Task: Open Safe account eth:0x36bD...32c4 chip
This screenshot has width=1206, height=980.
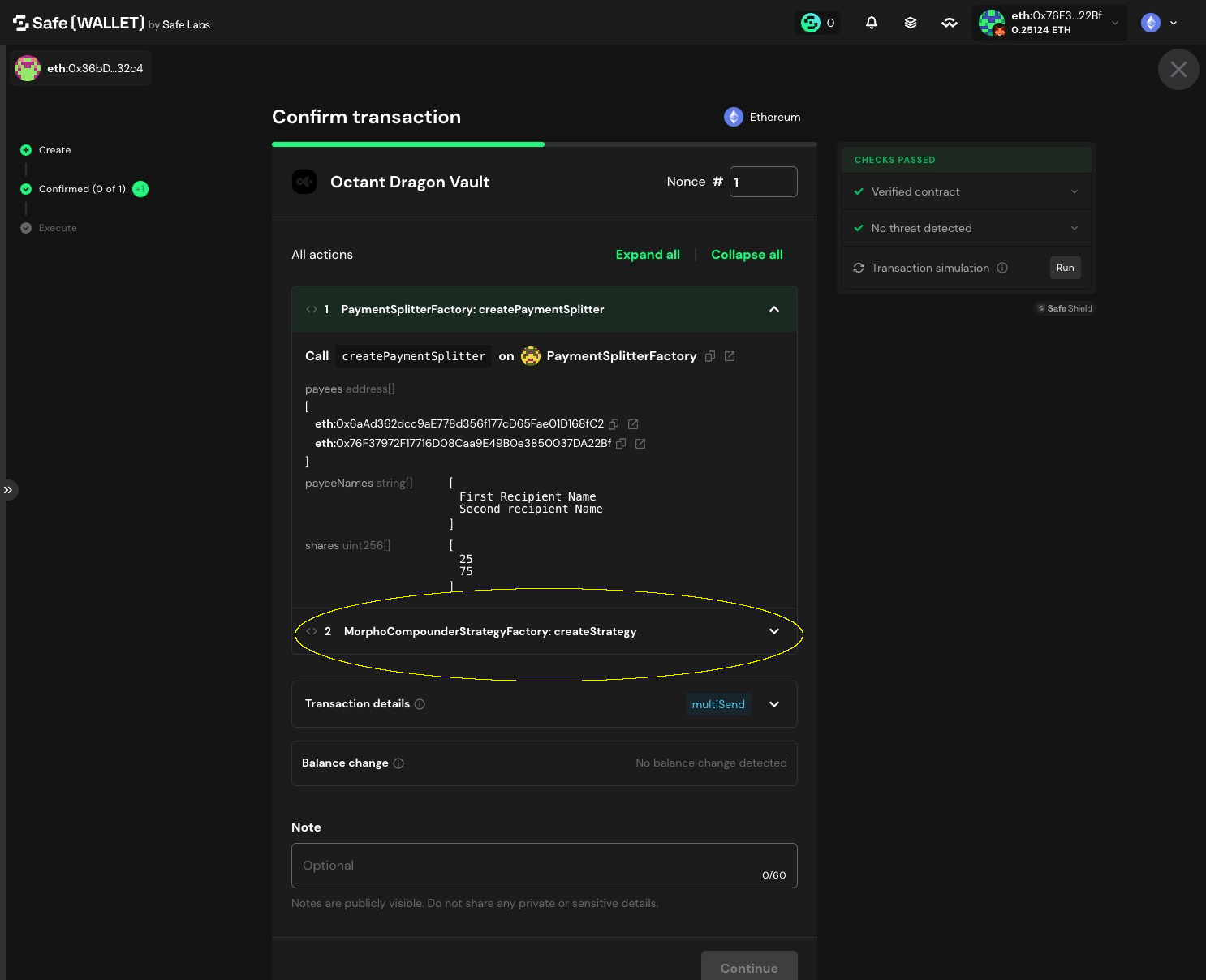Action: coord(81,68)
